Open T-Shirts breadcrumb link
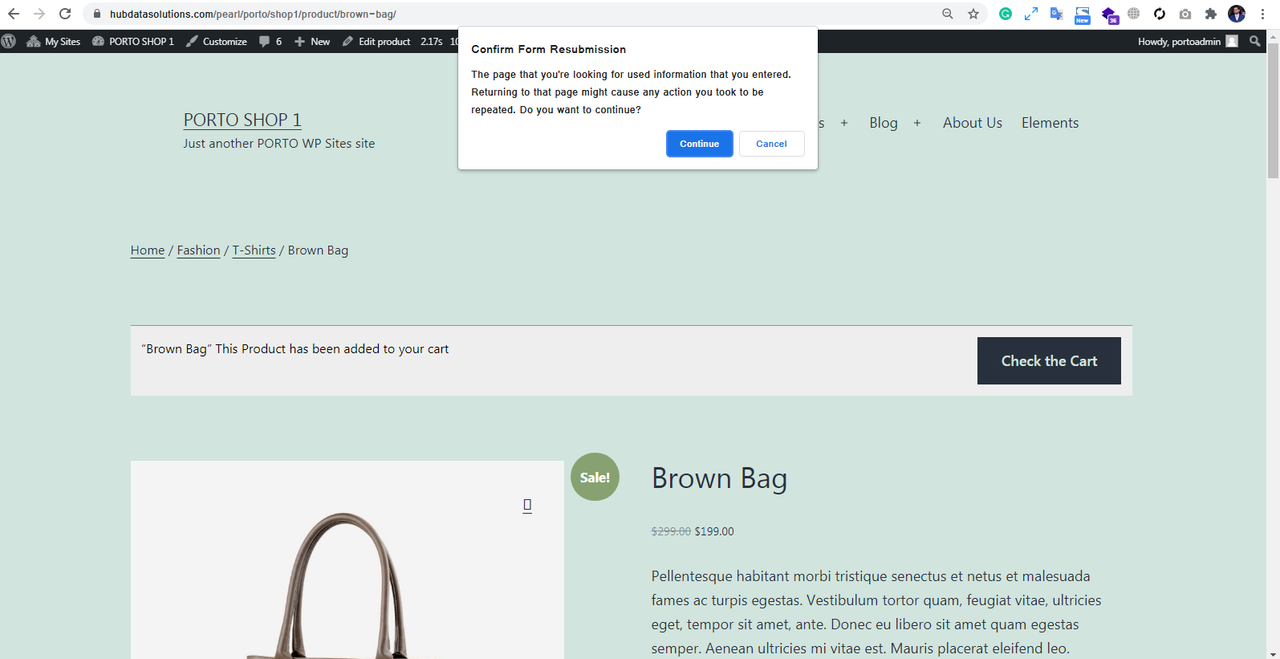Viewport: 1280px width, 659px height. pyautogui.click(x=254, y=250)
